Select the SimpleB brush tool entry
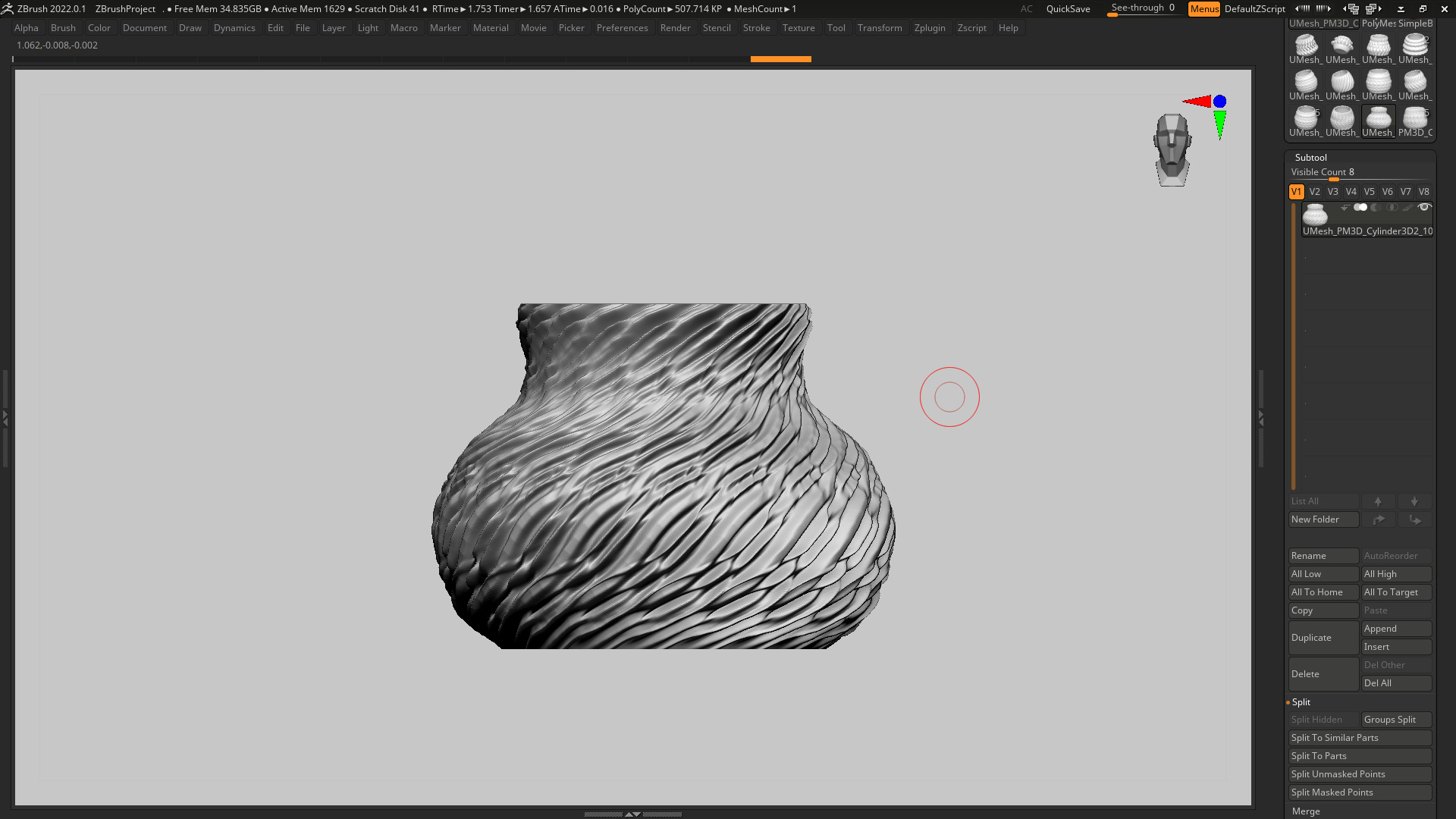 coord(1415,24)
